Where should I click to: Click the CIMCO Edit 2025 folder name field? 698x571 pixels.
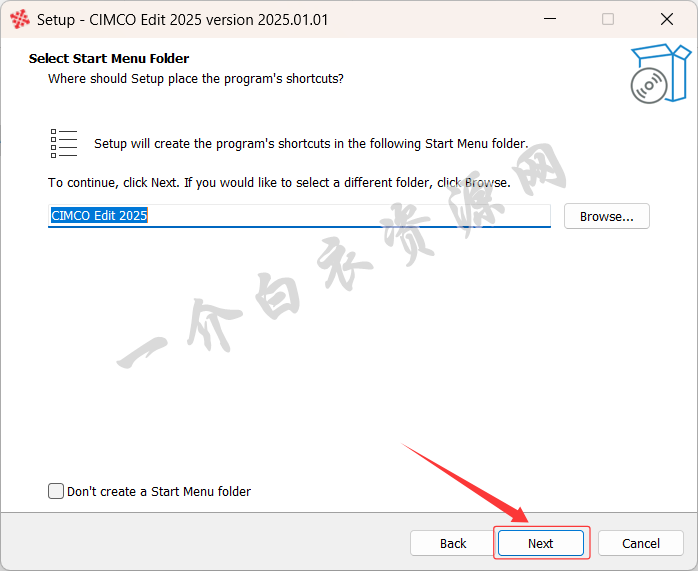click(299, 216)
